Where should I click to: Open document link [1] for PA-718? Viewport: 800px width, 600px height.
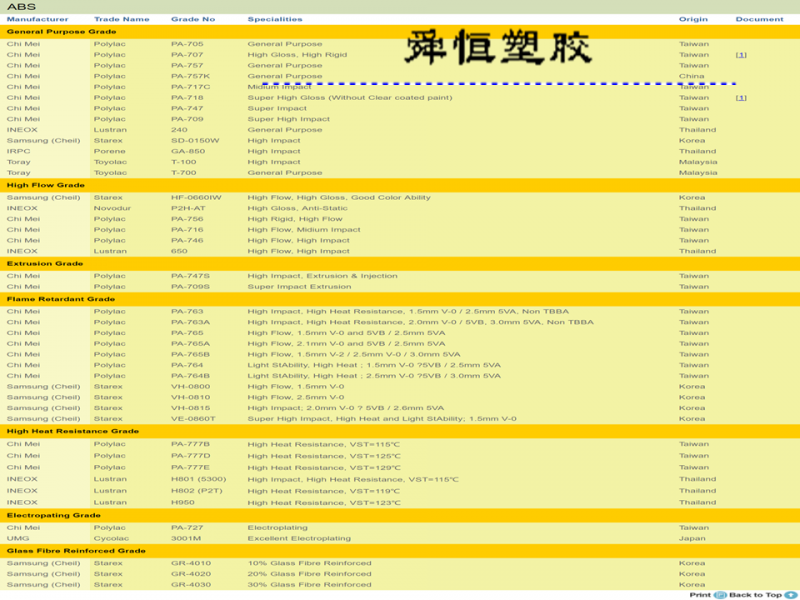(741, 97)
